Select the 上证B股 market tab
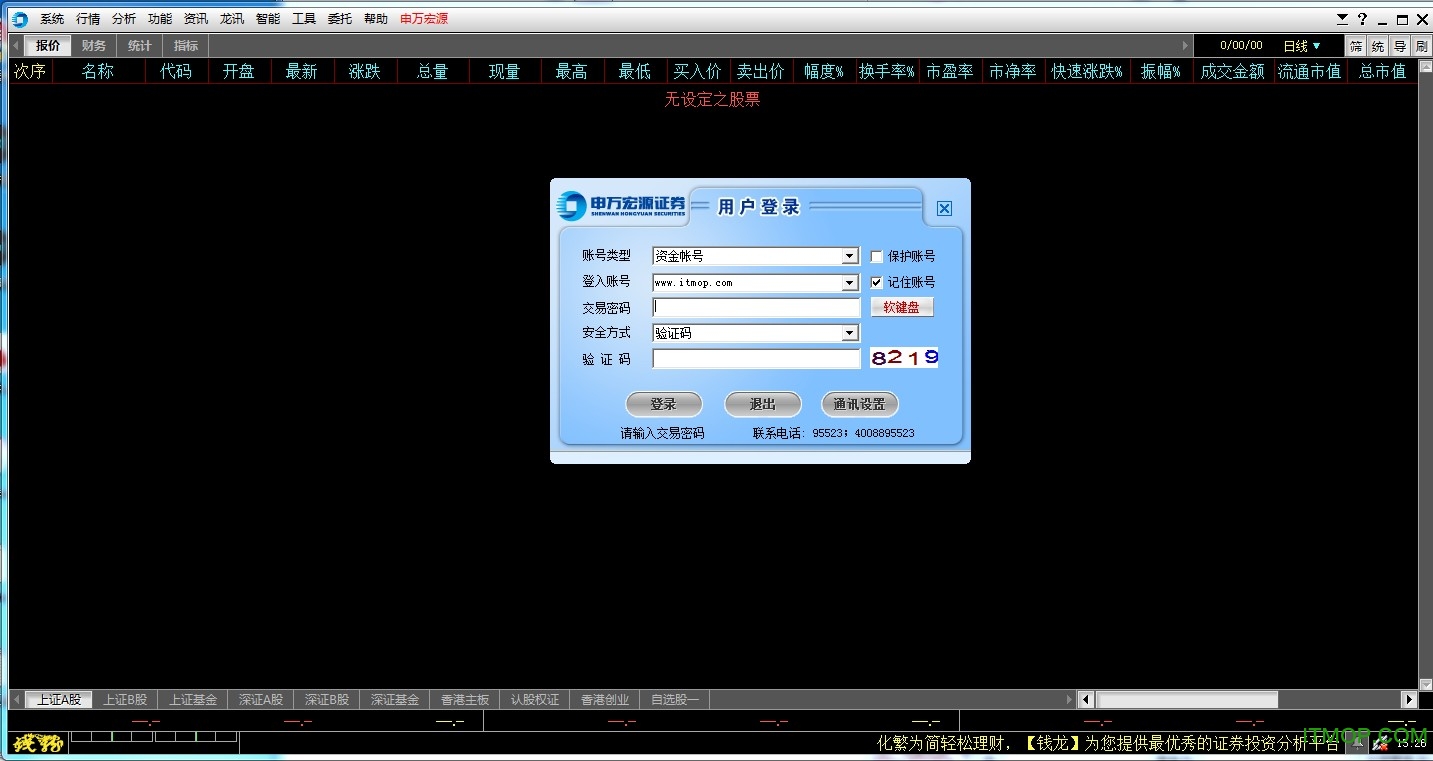Image resolution: width=1433 pixels, height=761 pixels. (x=125, y=700)
